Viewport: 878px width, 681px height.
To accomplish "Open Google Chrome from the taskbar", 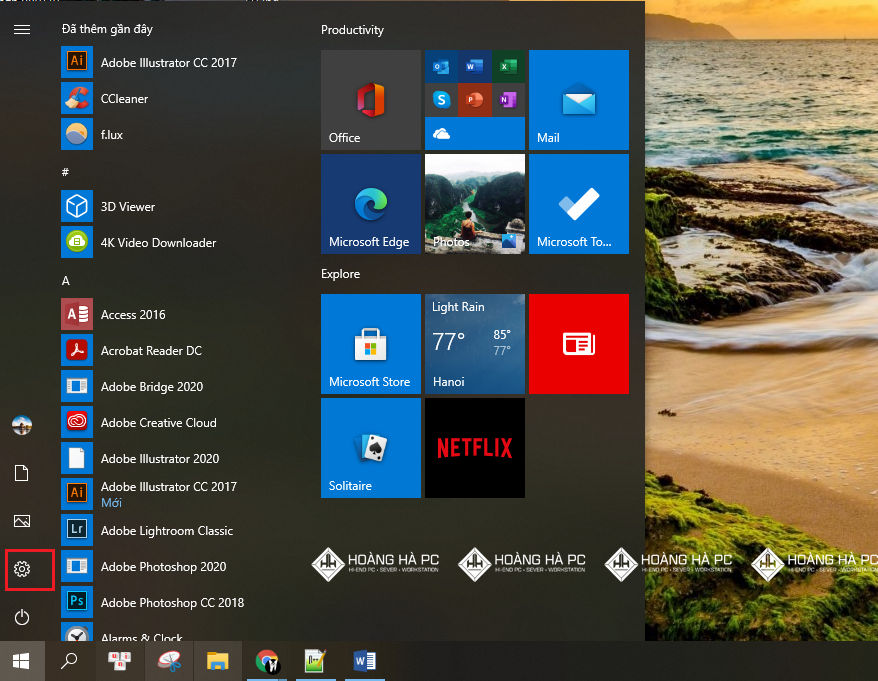I will (x=266, y=661).
